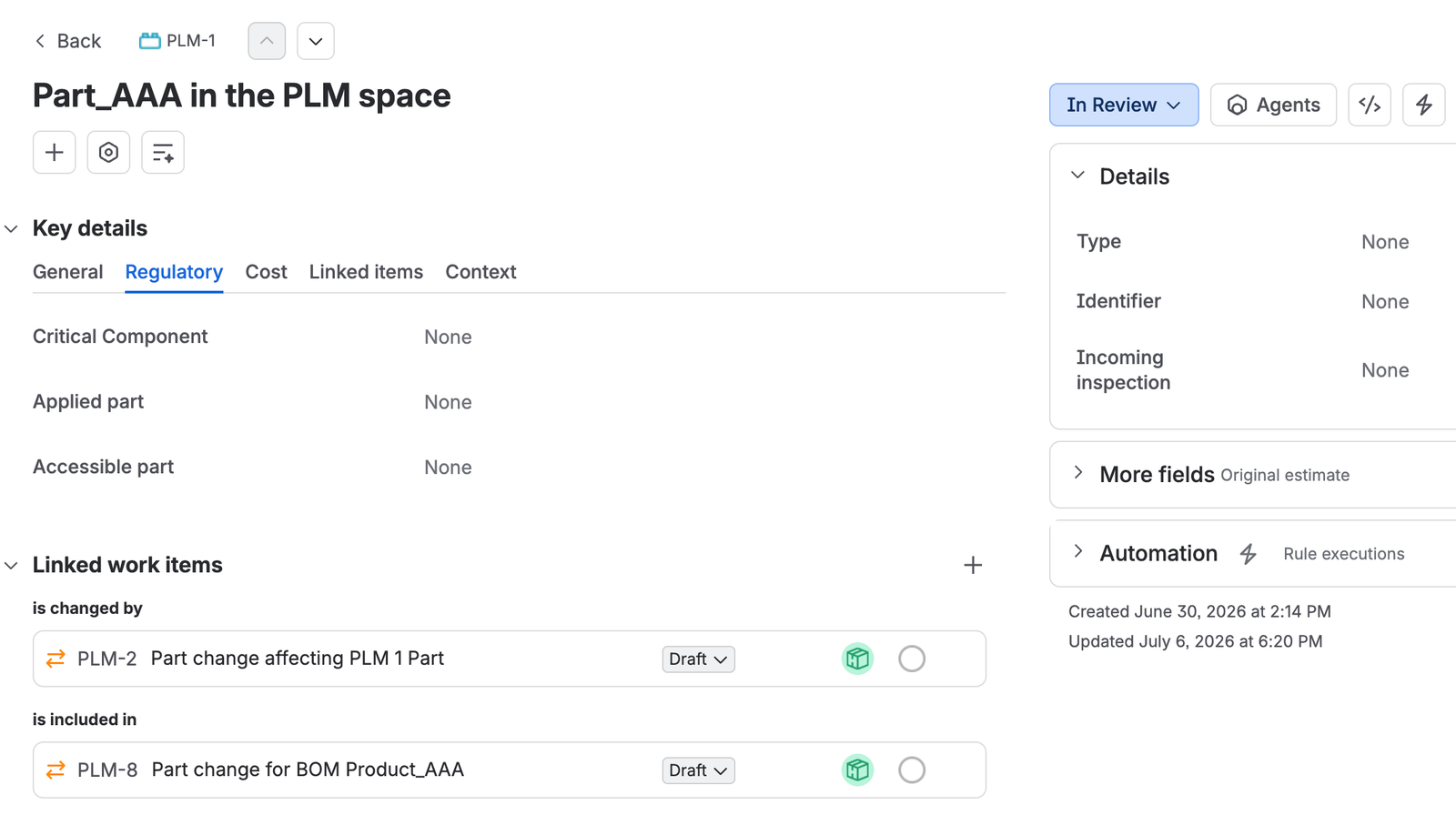Click the 'is changed by' label

(x=87, y=609)
